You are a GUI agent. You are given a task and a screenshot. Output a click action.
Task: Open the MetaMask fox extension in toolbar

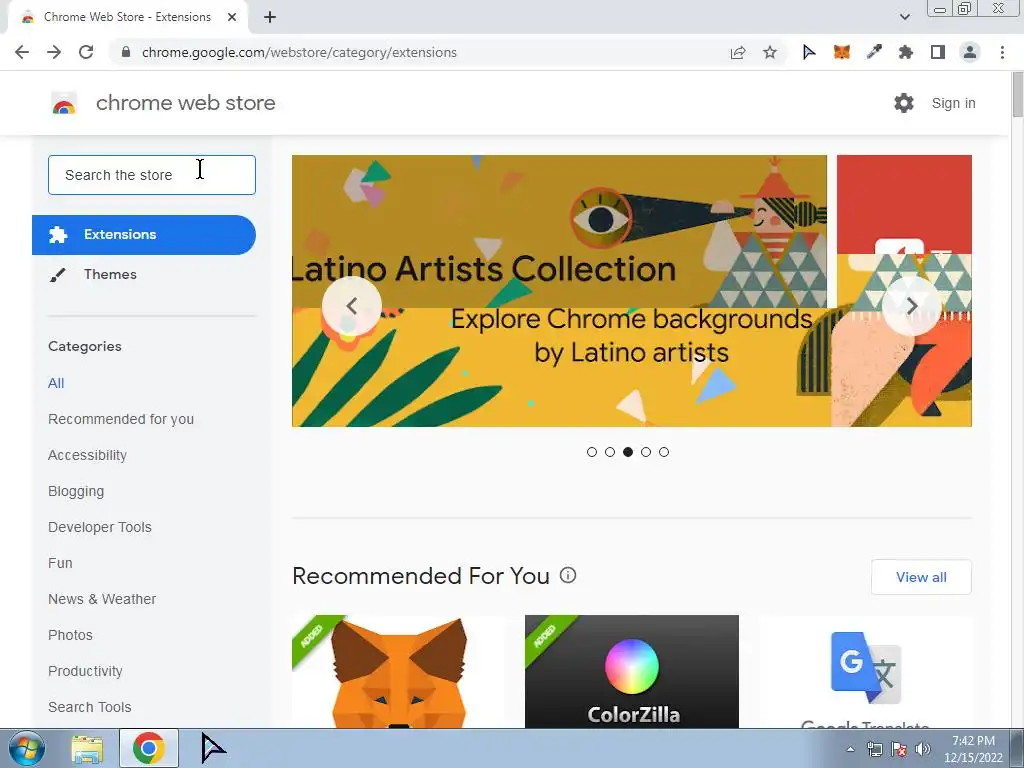[842, 52]
